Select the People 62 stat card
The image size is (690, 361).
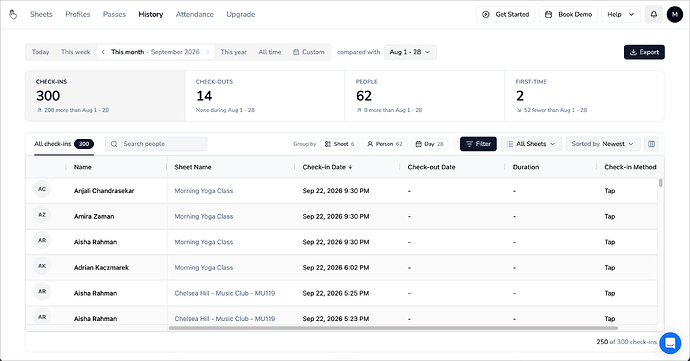[425, 96]
